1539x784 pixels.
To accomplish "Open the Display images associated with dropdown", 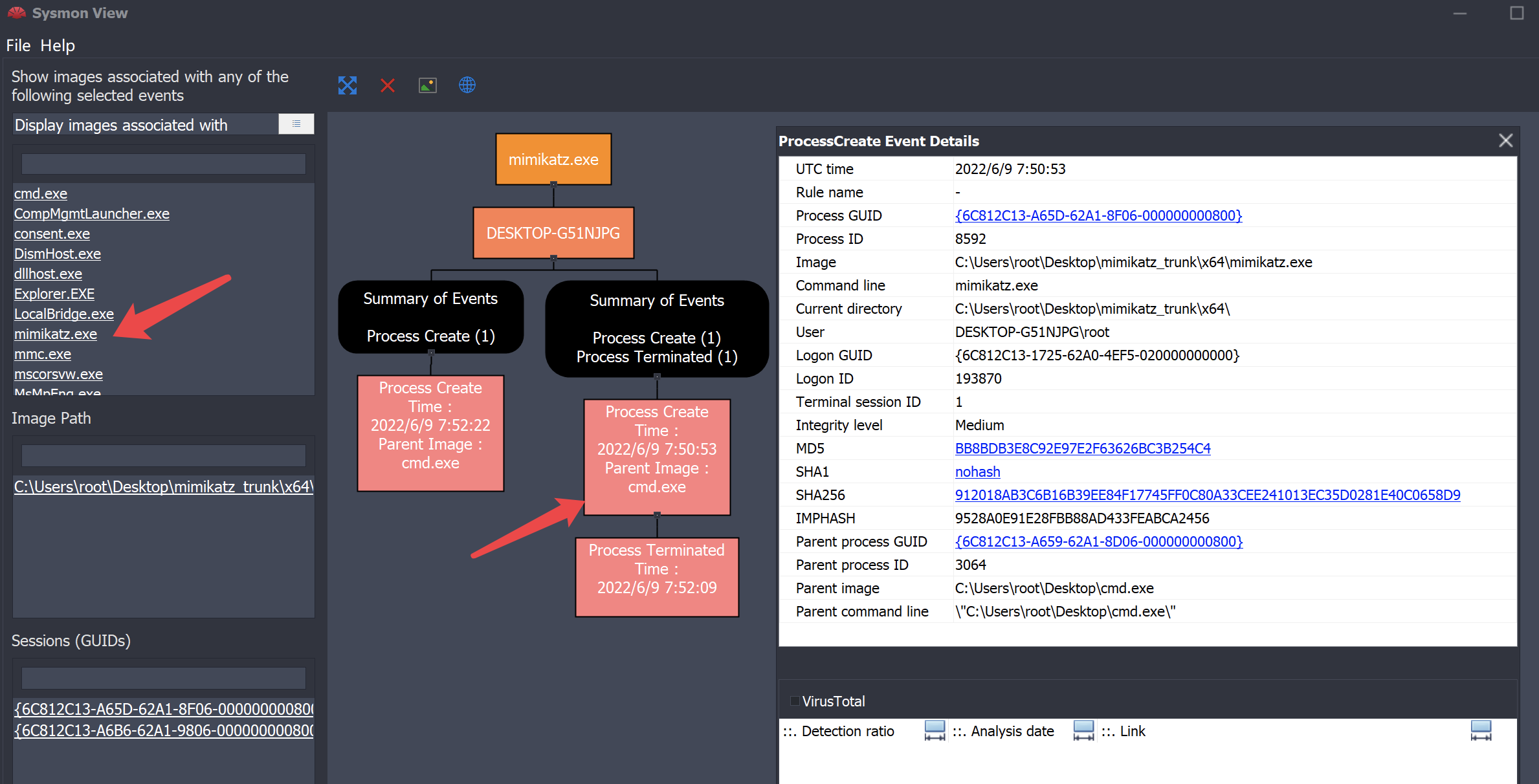I will 296,124.
